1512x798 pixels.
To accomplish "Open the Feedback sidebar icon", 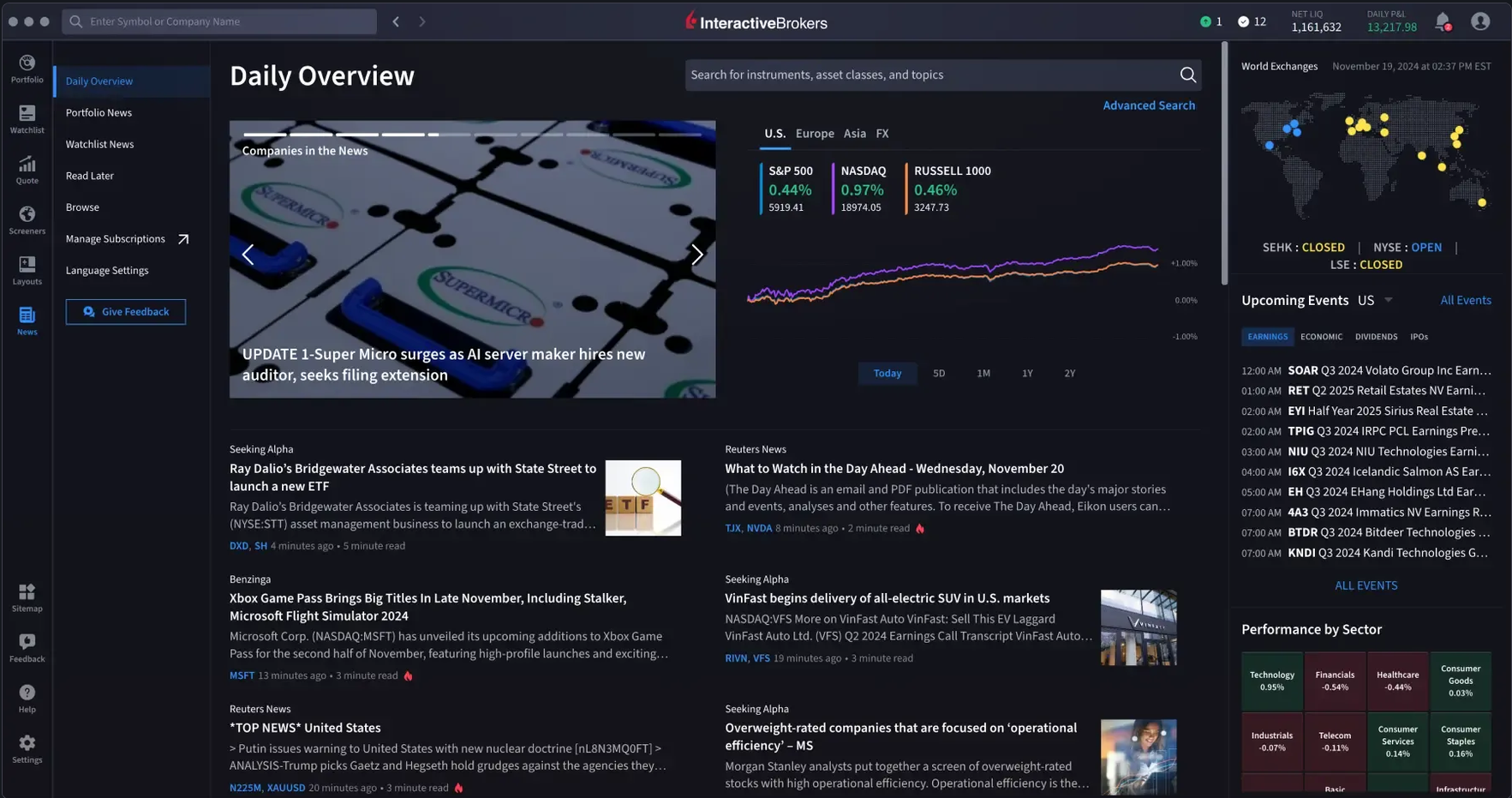I will [27, 649].
